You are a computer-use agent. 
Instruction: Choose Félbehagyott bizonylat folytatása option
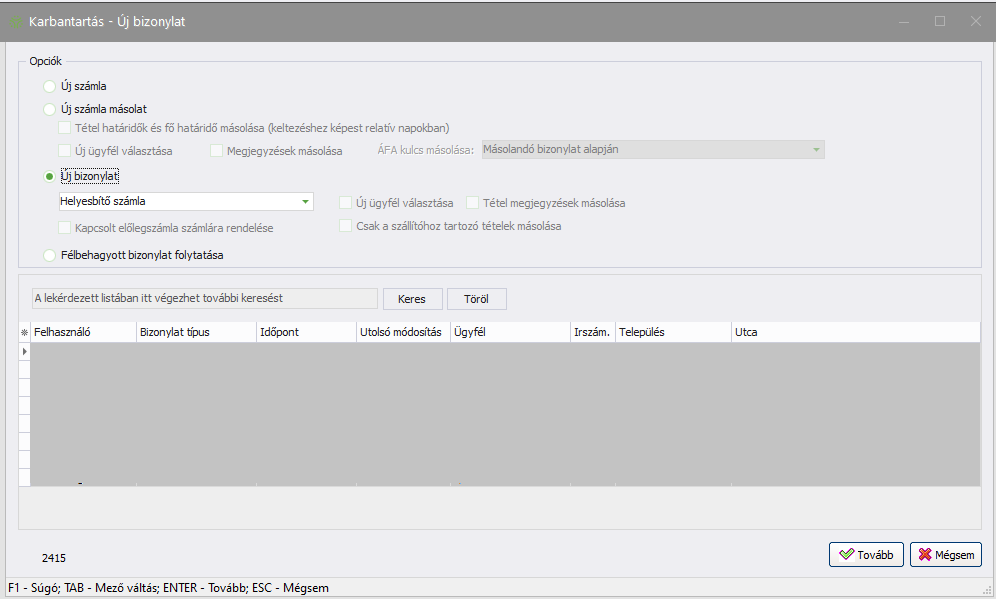(x=50, y=255)
